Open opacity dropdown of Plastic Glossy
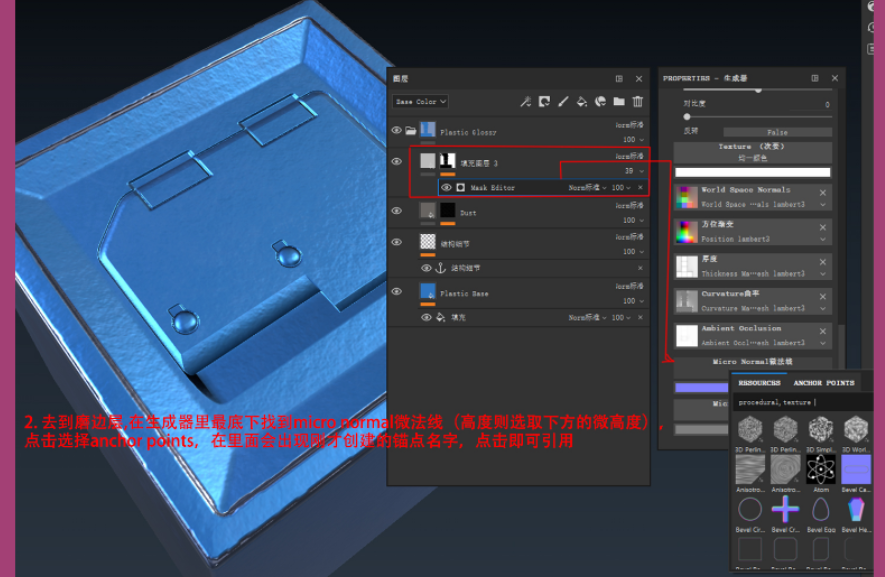885x577 pixels. pos(633,139)
